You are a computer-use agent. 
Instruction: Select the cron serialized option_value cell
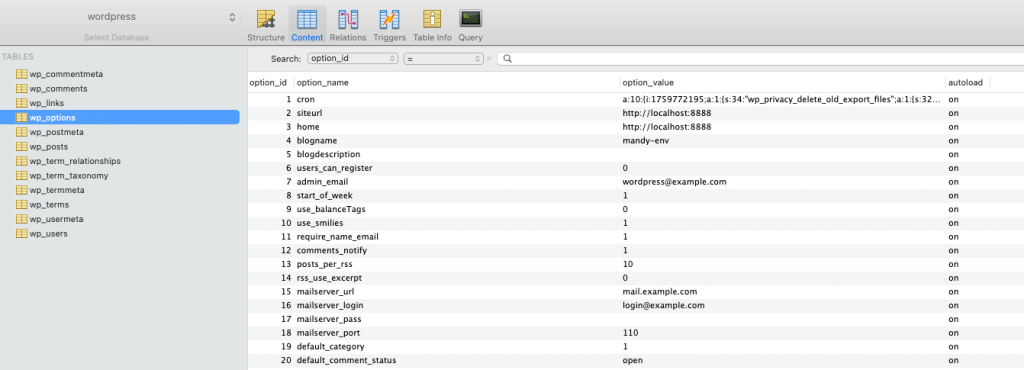tap(782, 100)
